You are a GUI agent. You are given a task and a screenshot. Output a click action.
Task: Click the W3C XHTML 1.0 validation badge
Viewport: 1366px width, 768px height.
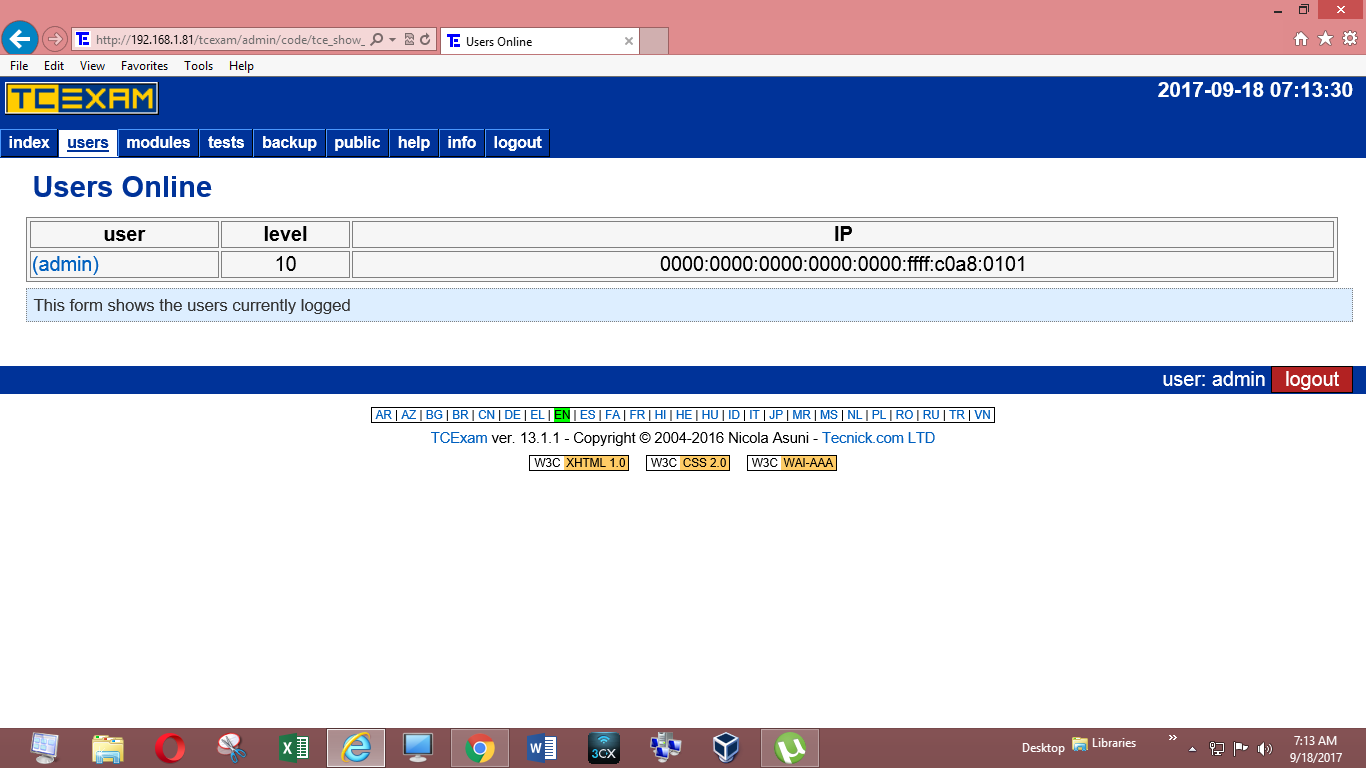pyautogui.click(x=579, y=463)
